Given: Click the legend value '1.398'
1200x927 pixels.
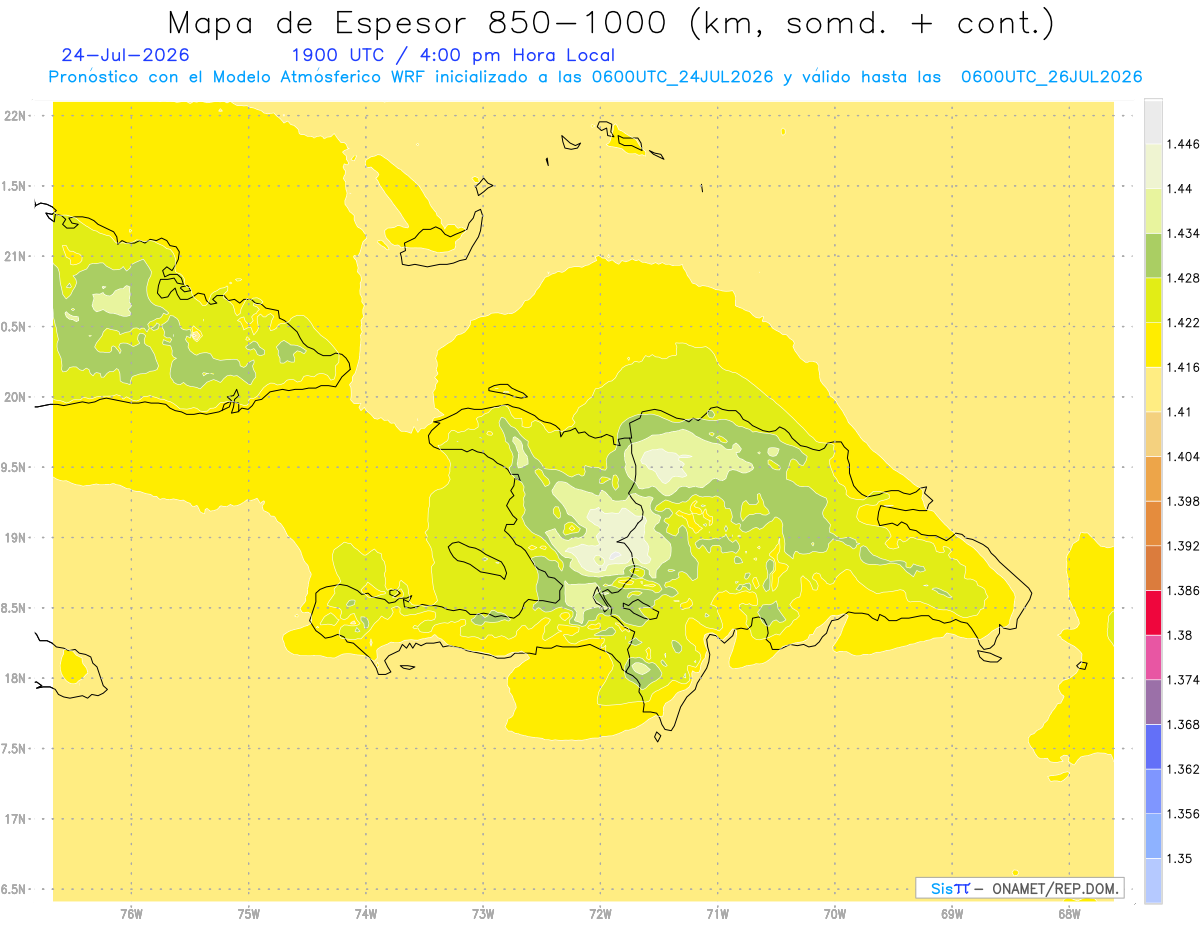Looking at the screenshot, I should [1184, 501].
